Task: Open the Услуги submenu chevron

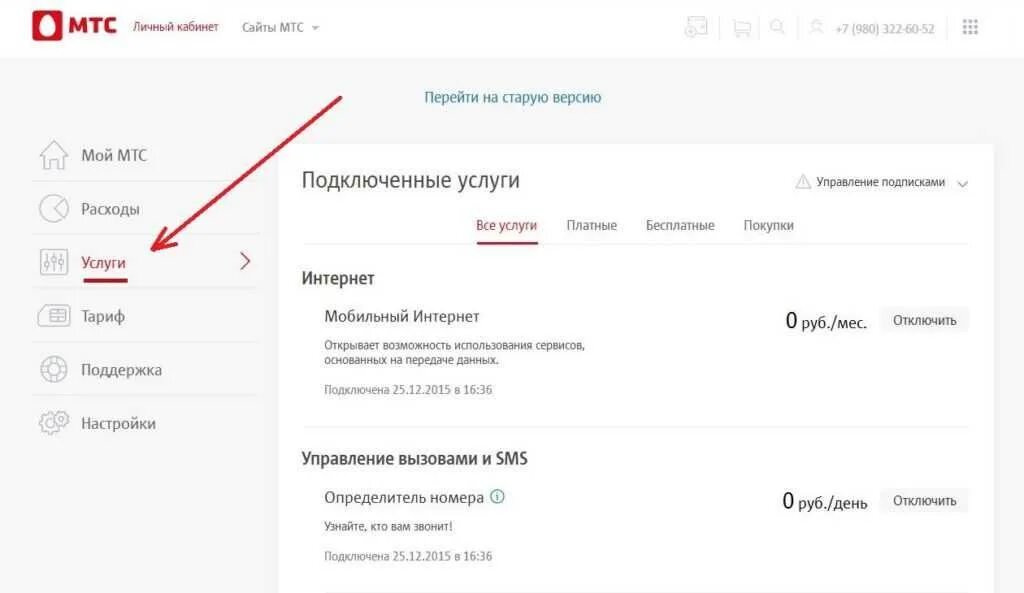Action: click(243, 261)
